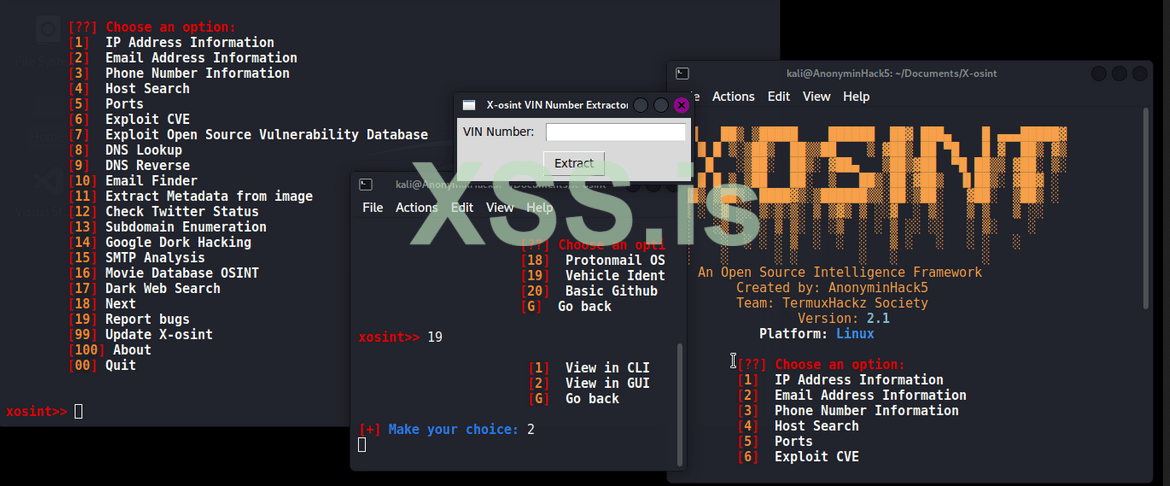Screen dimensions: 1170x486
Task: Close the right X-osint terminal window
Action: click(1139, 73)
